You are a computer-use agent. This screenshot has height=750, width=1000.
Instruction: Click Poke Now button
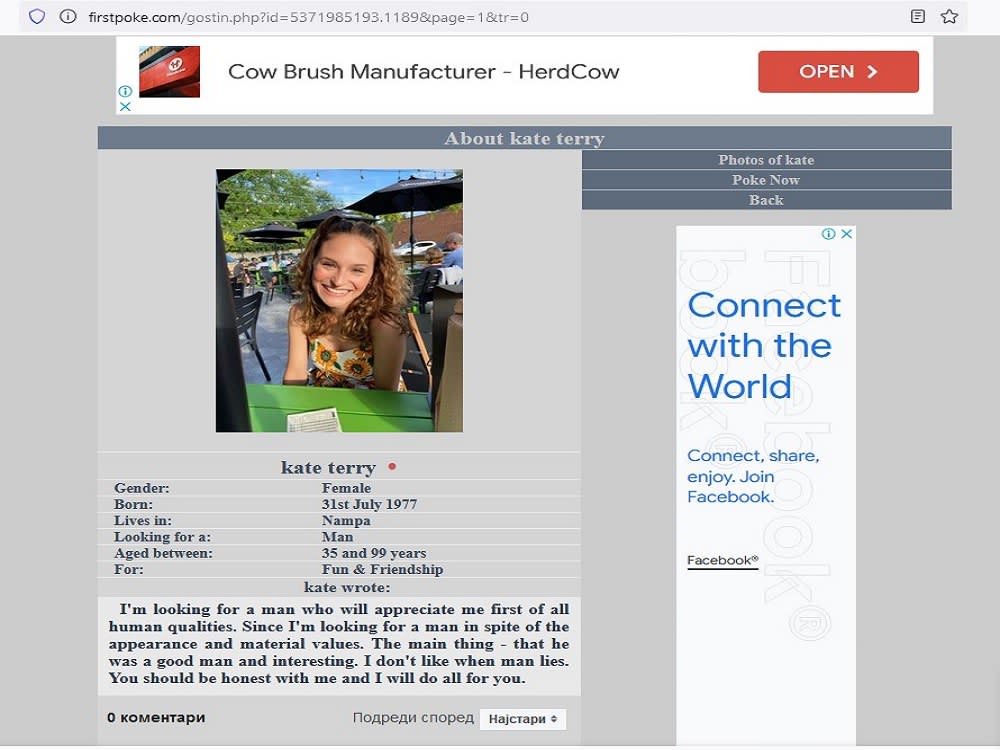pyautogui.click(x=766, y=180)
